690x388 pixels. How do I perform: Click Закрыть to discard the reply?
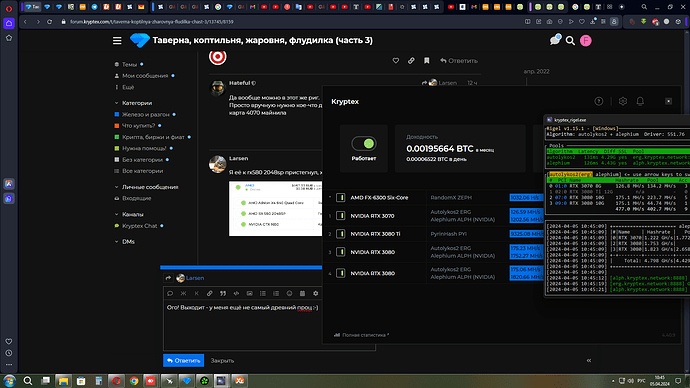[x=222, y=360]
